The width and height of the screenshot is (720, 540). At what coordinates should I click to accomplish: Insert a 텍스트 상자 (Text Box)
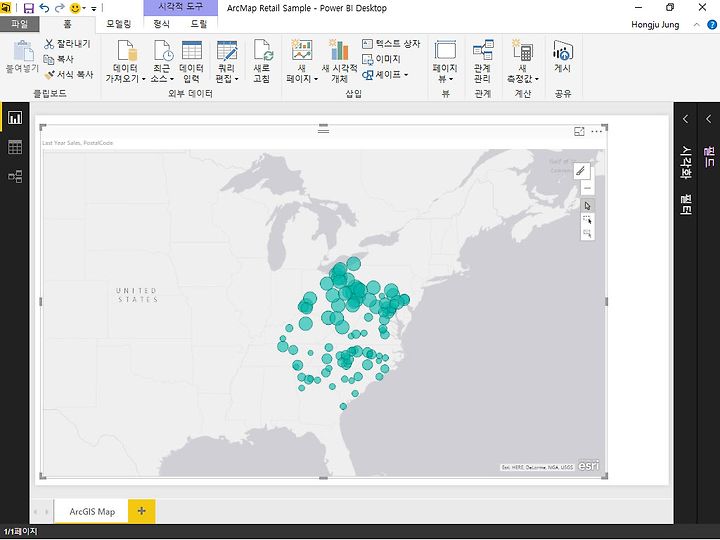click(x=391, y=44)
